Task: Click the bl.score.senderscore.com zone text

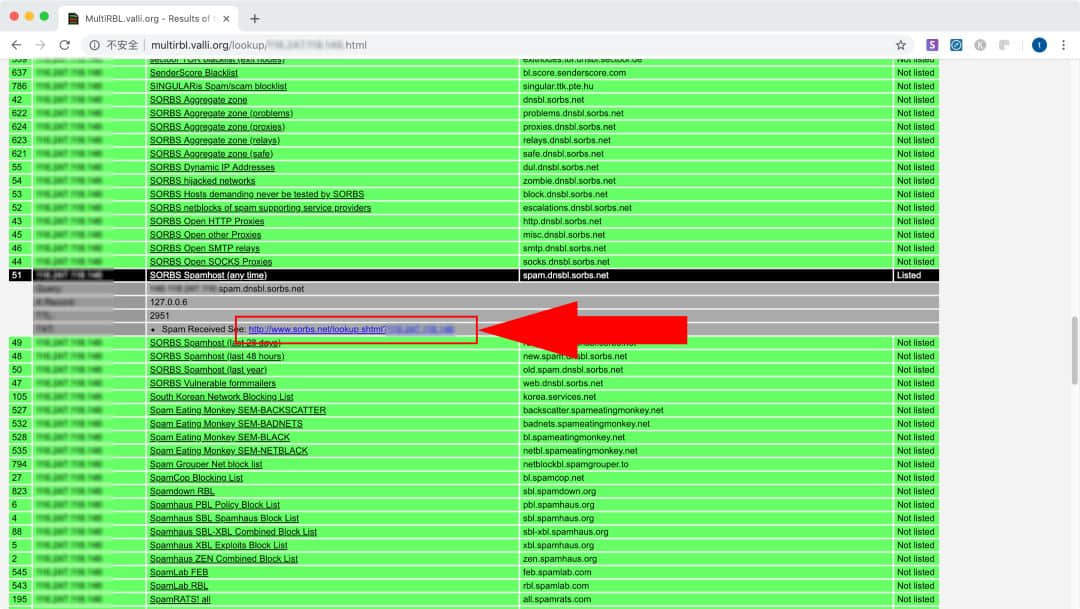Action: (574, 72)
